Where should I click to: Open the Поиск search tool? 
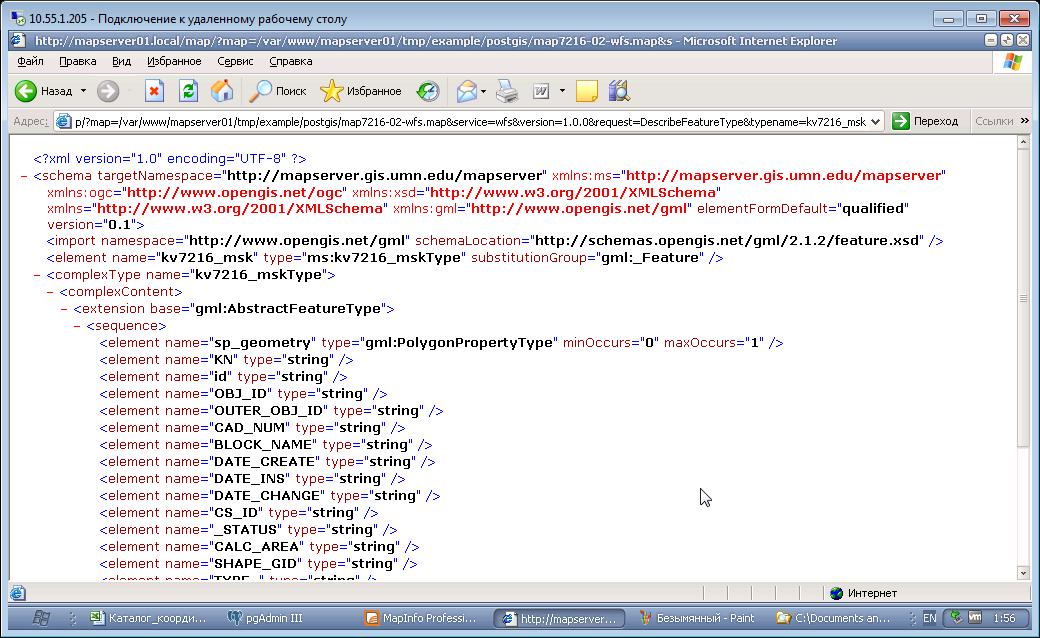coord(278,91)
